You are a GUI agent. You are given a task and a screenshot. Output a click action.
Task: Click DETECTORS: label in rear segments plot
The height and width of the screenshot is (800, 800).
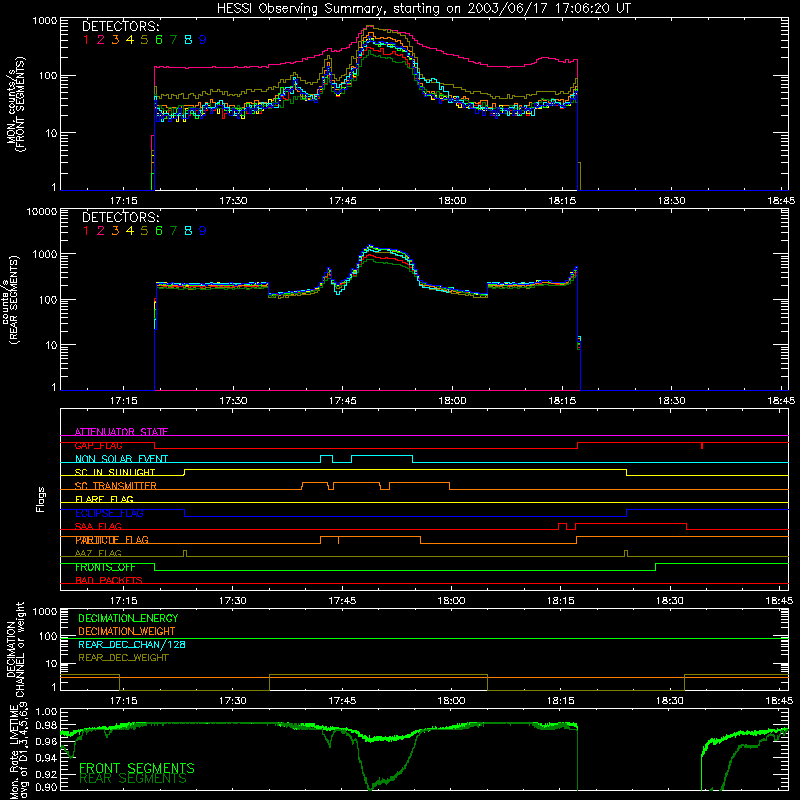click(x=121, y=217)
